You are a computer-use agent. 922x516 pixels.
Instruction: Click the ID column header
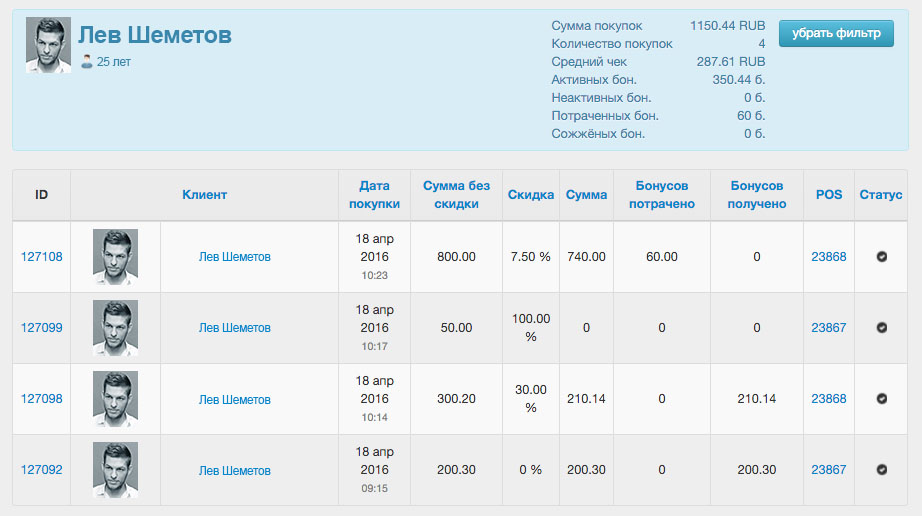[41, 195]
